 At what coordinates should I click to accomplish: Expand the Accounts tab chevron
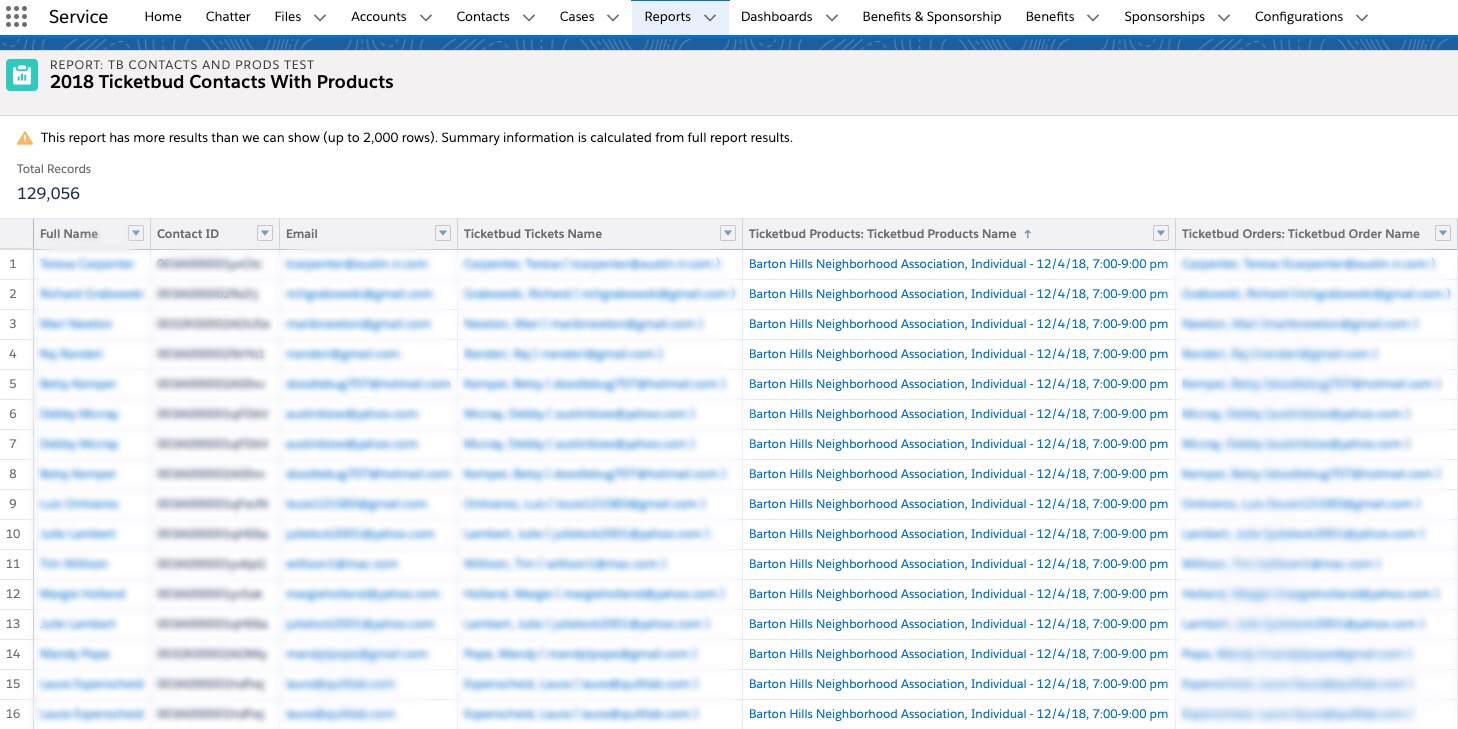point(425,17)
